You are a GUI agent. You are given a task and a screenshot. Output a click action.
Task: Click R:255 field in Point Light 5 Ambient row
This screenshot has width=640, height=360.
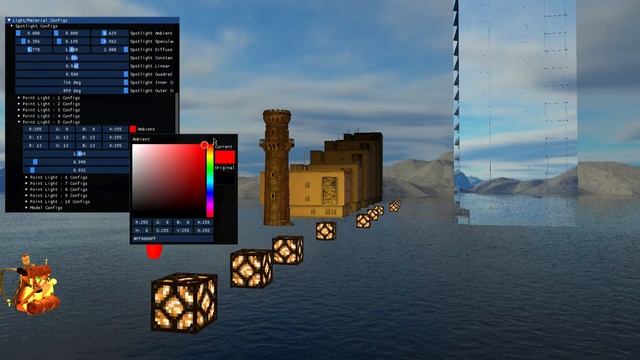(35, 129)
